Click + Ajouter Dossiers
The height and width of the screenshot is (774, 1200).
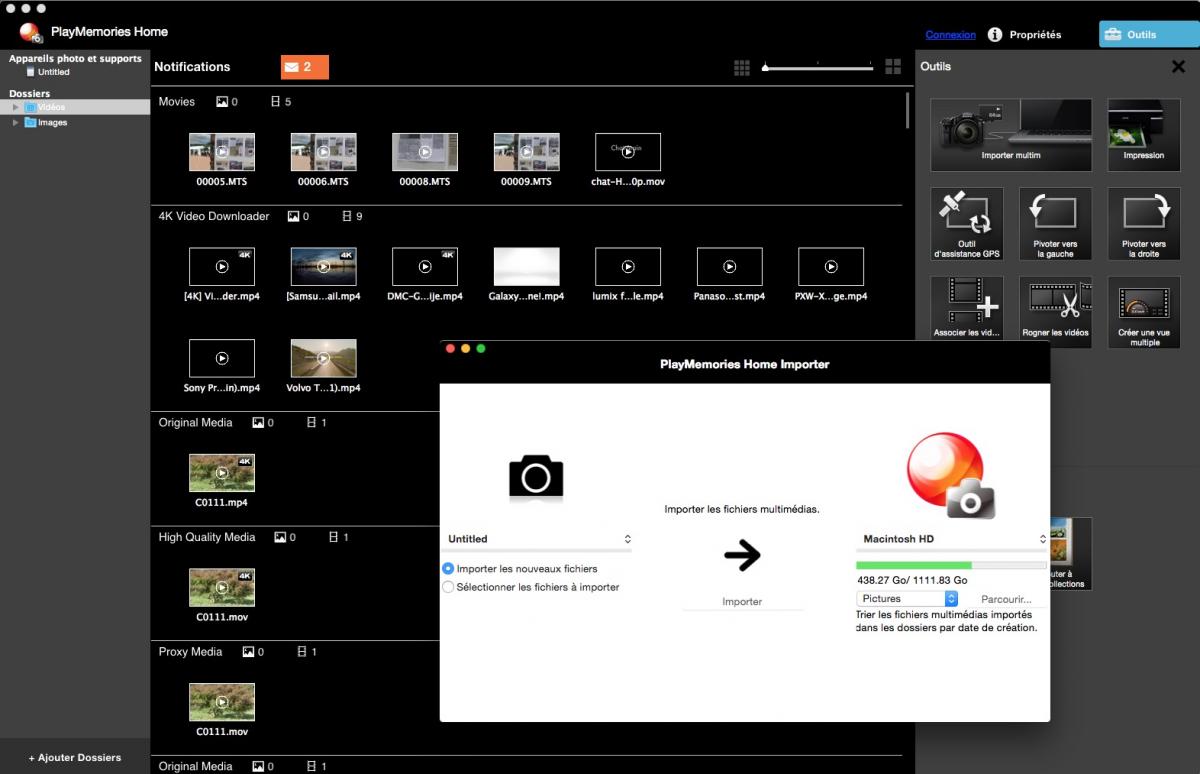click(x=75, y=757)
